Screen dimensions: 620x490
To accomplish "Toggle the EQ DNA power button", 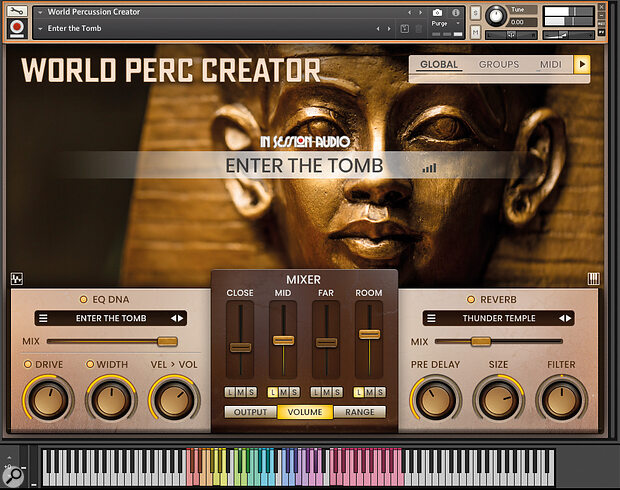I will [83, 299].
